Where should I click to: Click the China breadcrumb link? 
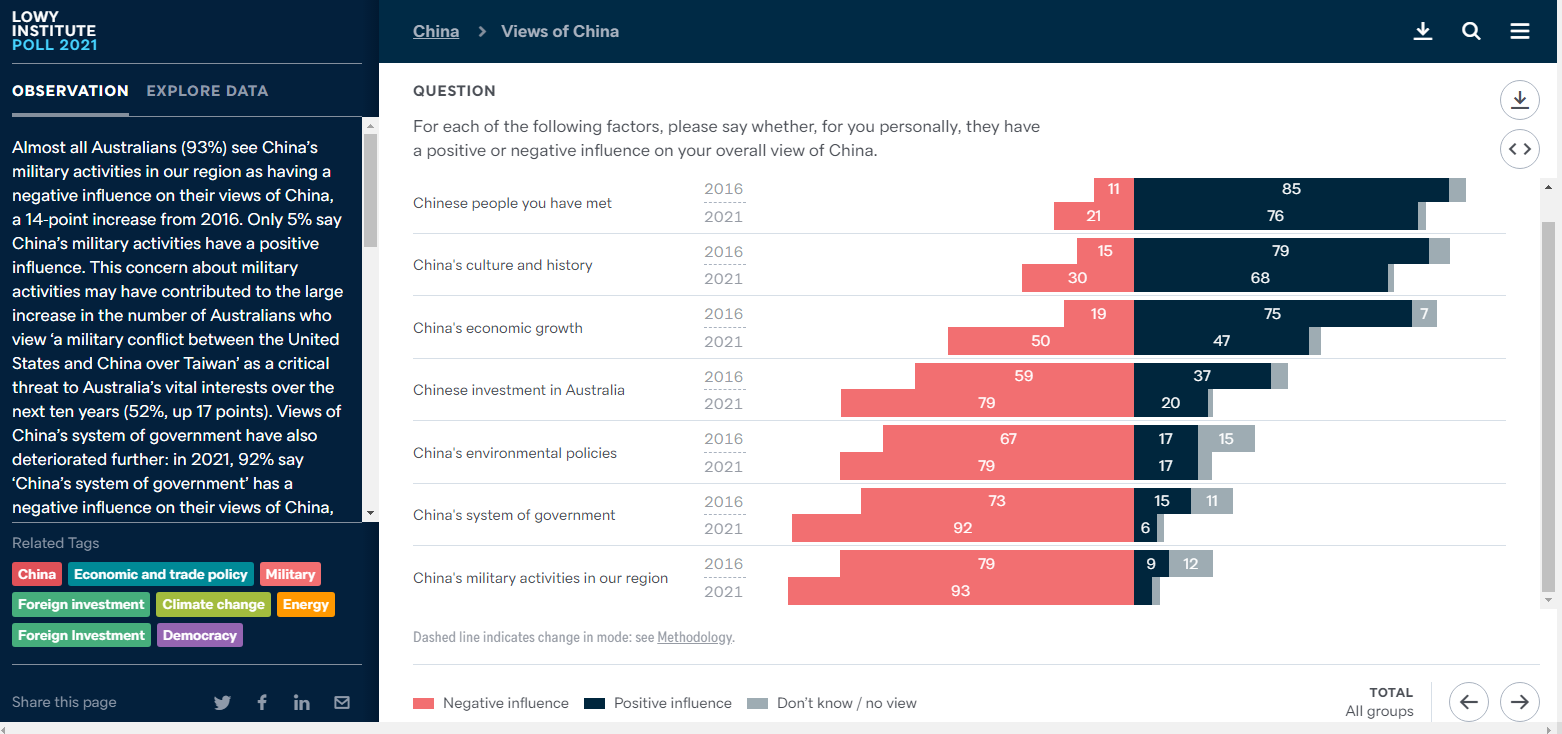436,31
